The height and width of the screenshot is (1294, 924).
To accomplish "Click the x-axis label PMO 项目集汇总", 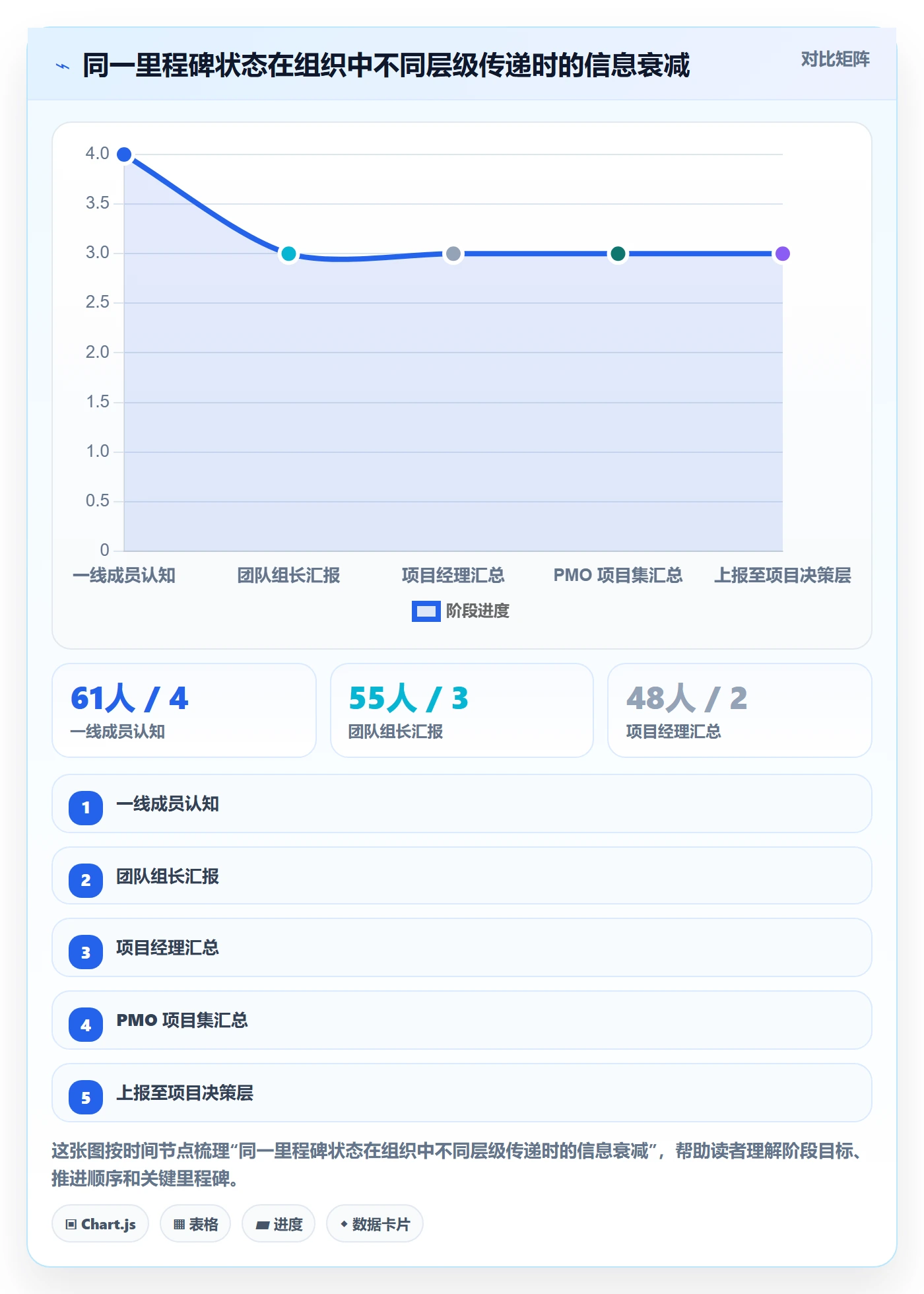I will coord(618,576).
